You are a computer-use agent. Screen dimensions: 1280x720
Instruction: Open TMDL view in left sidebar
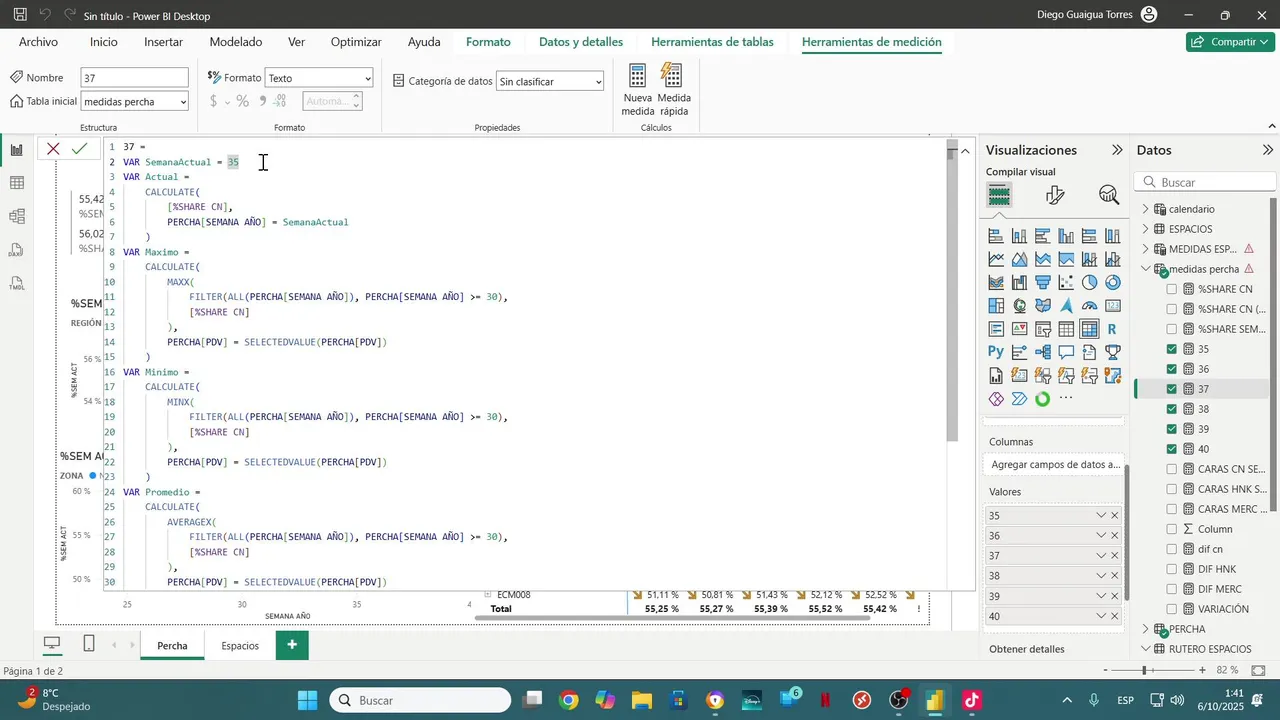point(16,284)
